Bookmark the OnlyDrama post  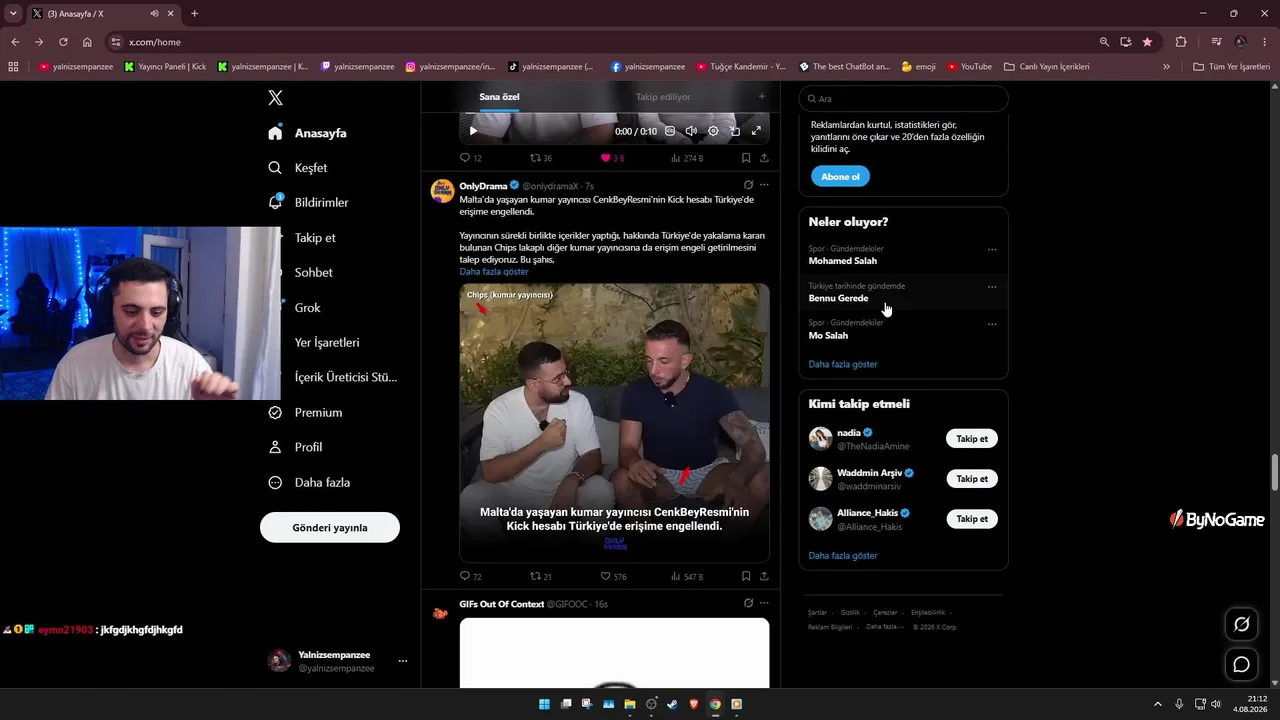(746, 577)
